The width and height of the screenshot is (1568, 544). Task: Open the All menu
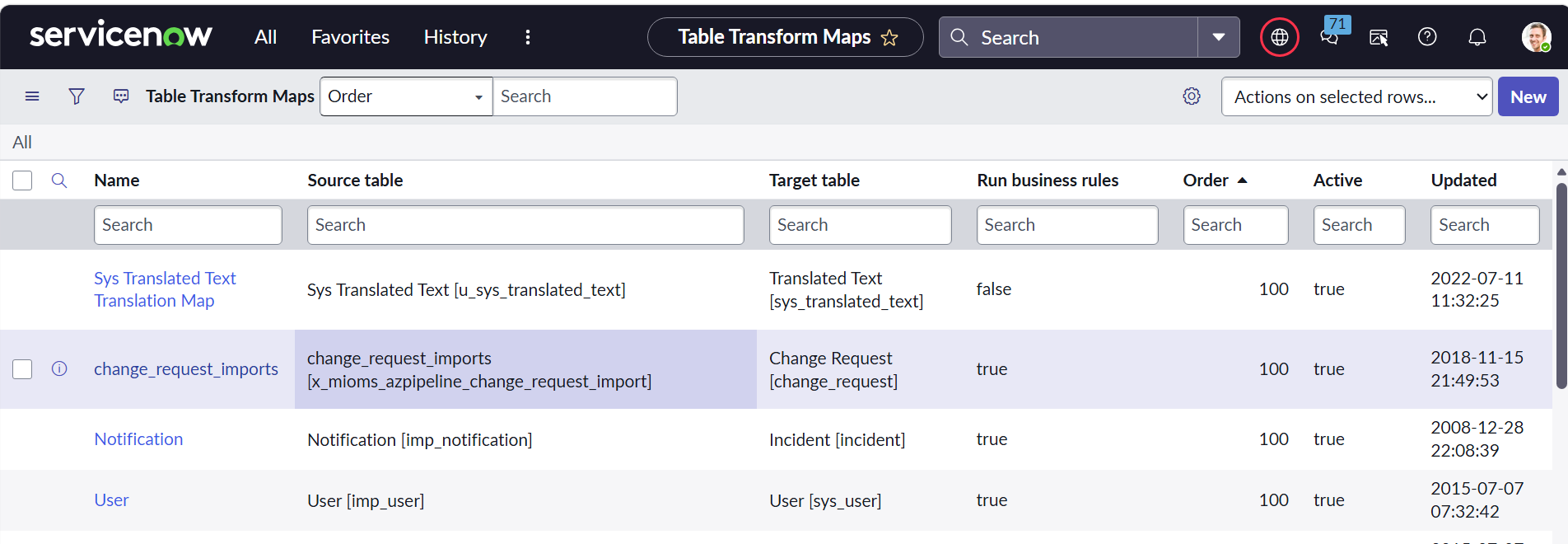tap(265, 37)
